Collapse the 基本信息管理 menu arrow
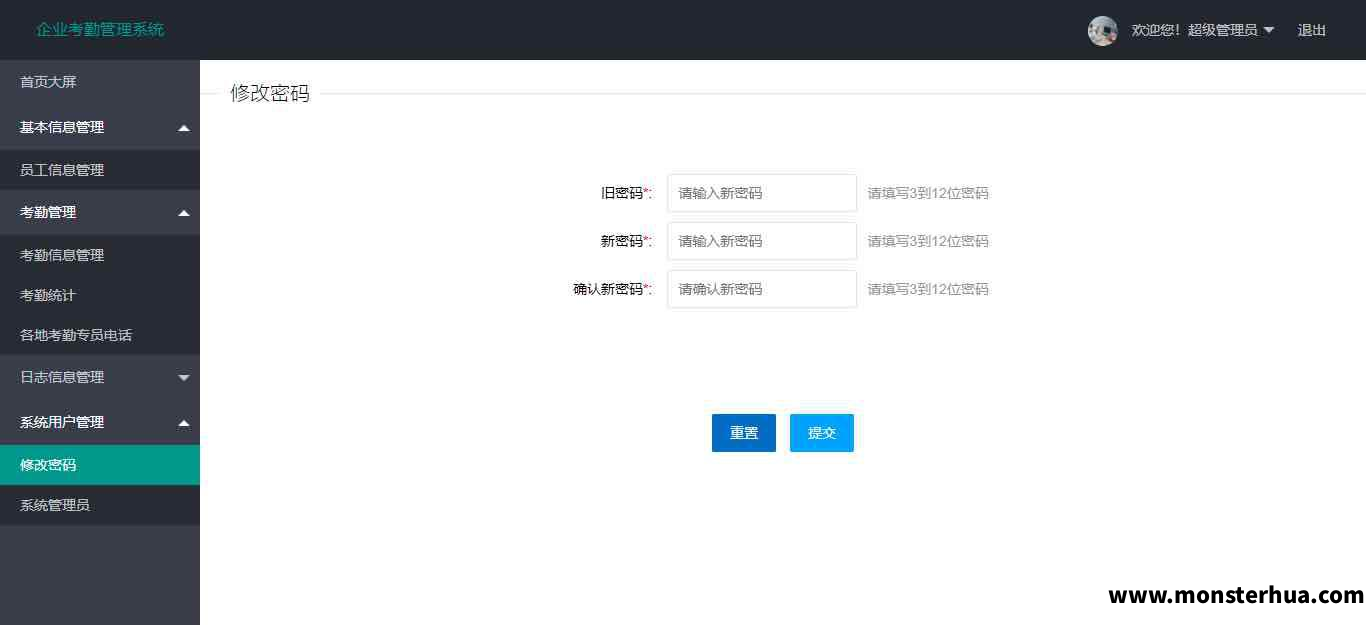 183,128
